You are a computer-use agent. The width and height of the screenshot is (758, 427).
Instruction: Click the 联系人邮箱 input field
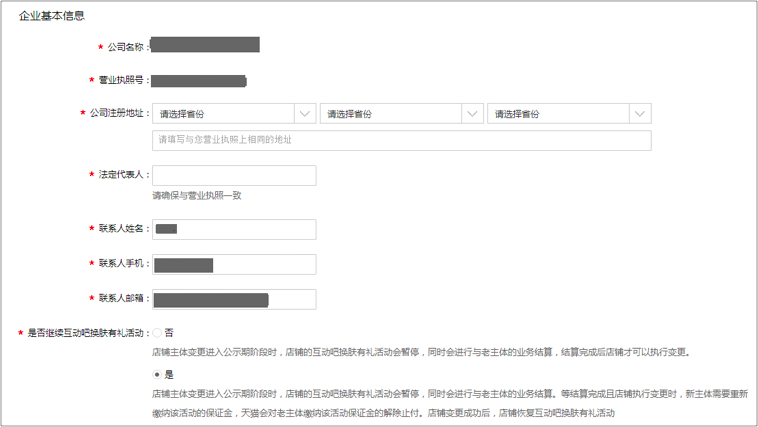[234, 300]
